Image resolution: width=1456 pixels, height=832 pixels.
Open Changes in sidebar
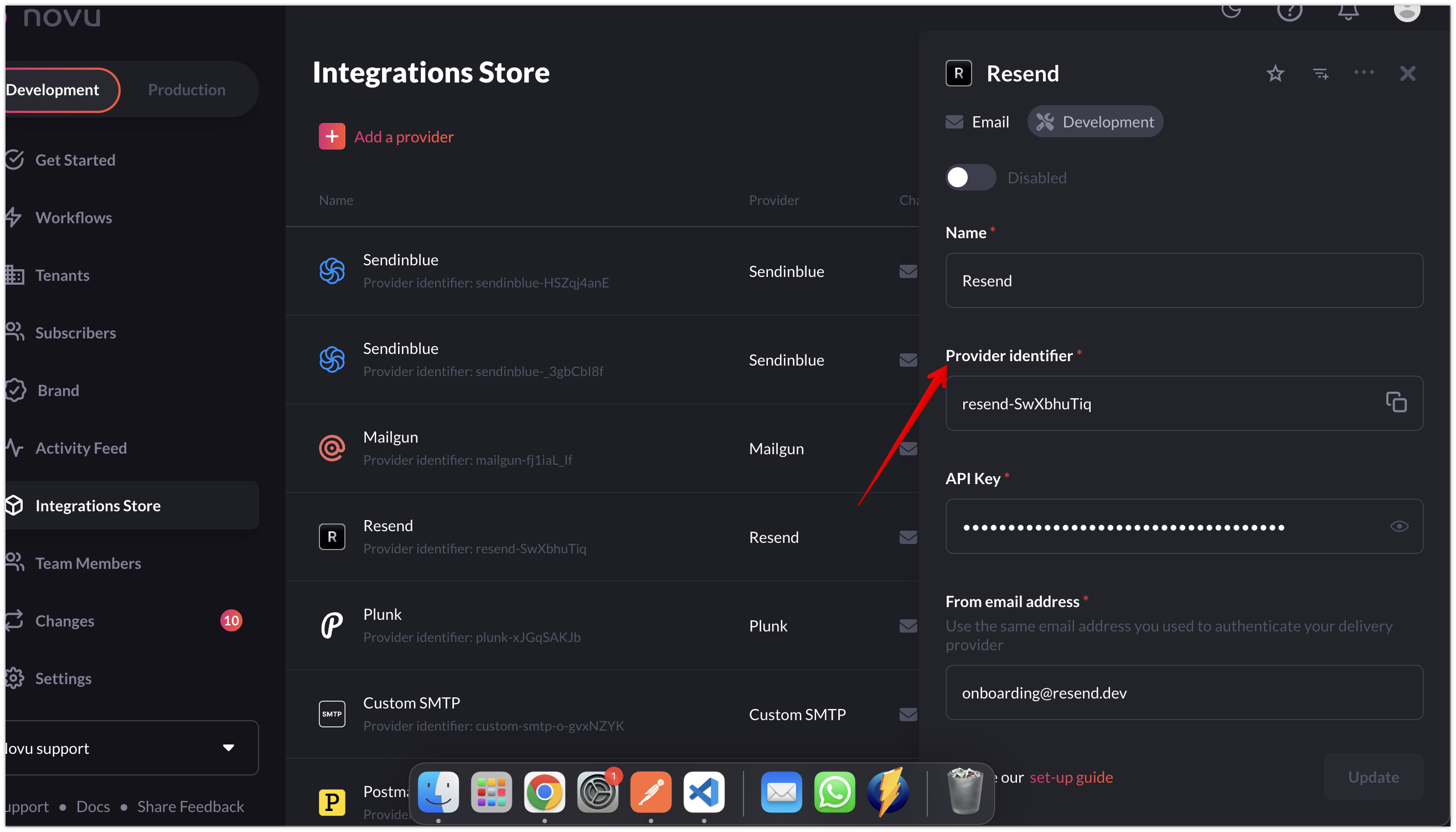pos(65,620)
